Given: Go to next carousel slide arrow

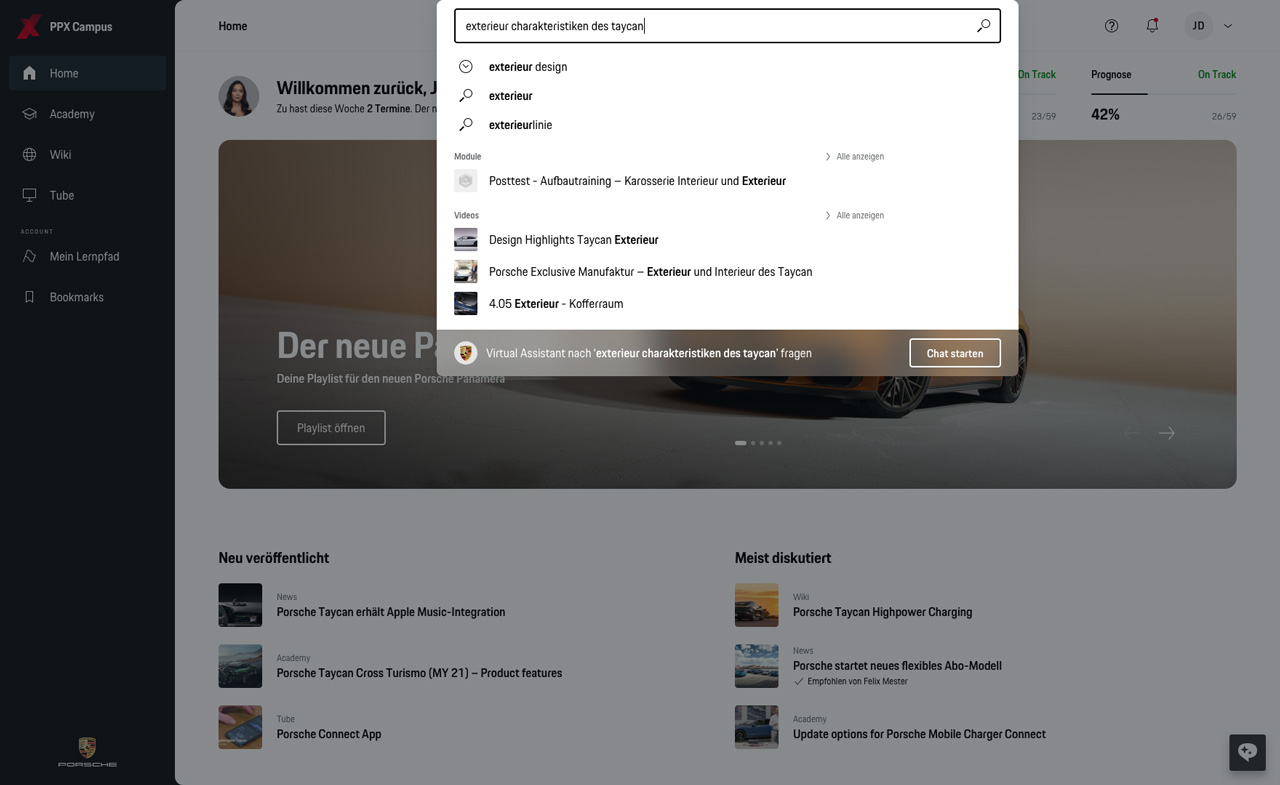Looking at the screenshot, I should tap(1167, 433).
